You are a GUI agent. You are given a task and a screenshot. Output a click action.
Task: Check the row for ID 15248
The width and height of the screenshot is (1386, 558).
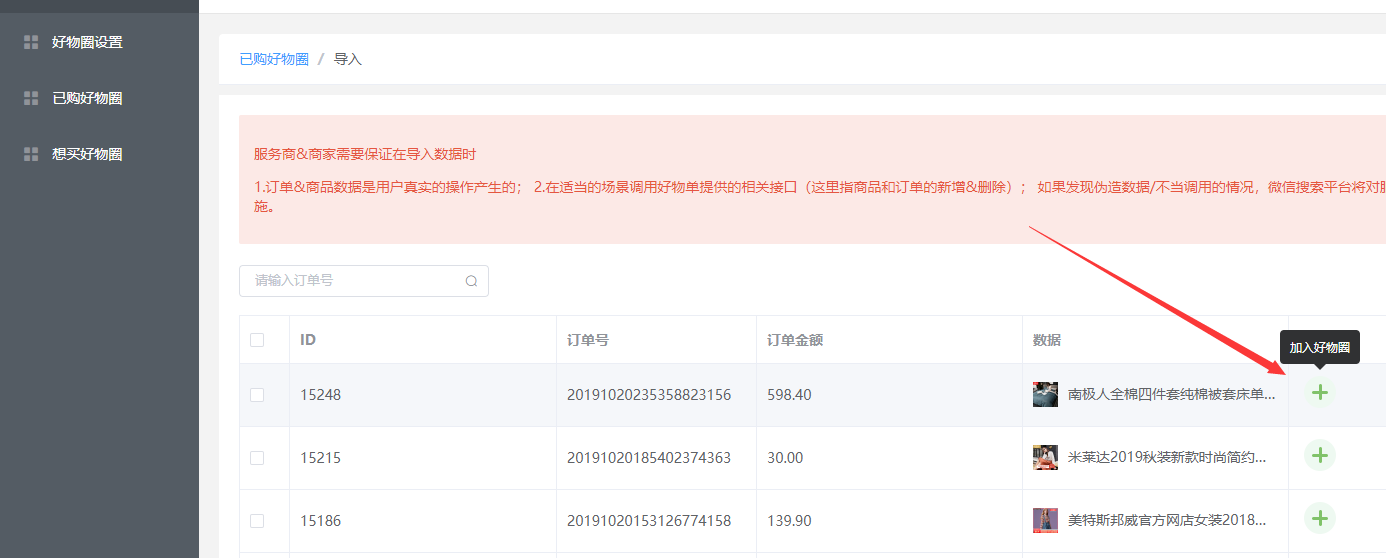click(257, 395)
